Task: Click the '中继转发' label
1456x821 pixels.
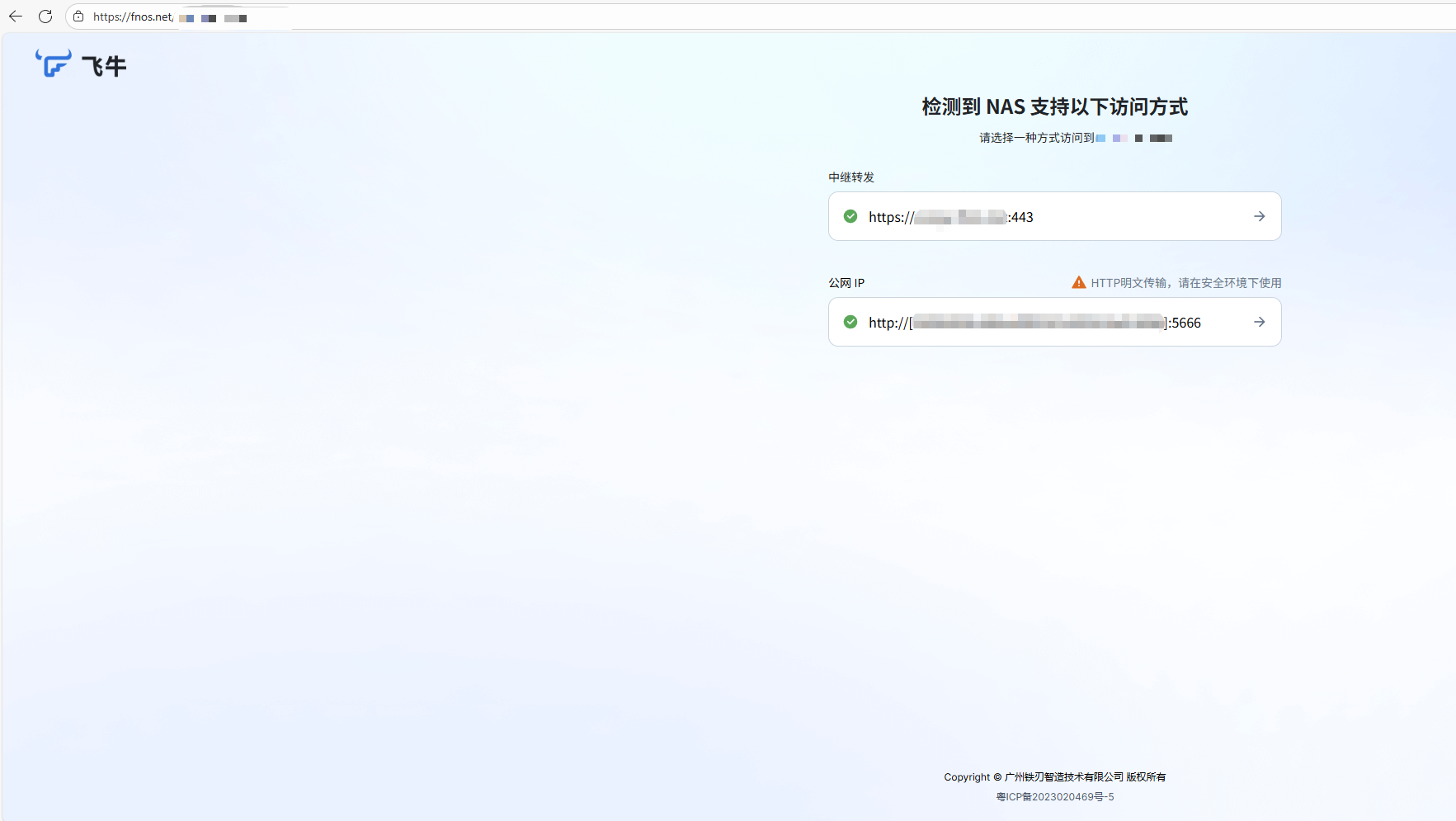Action: pos(851,177)
